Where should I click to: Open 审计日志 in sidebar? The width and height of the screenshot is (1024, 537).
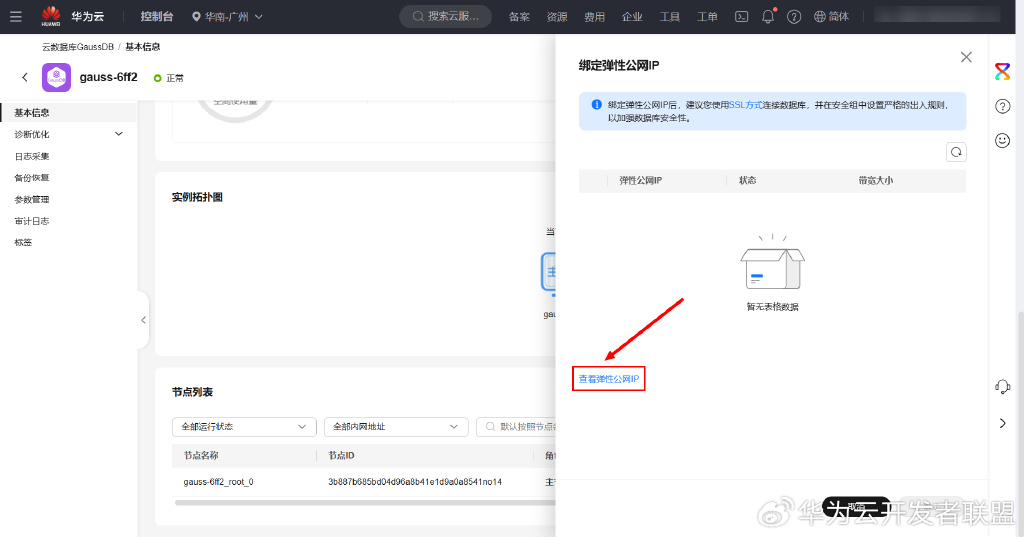click(32, 221)
